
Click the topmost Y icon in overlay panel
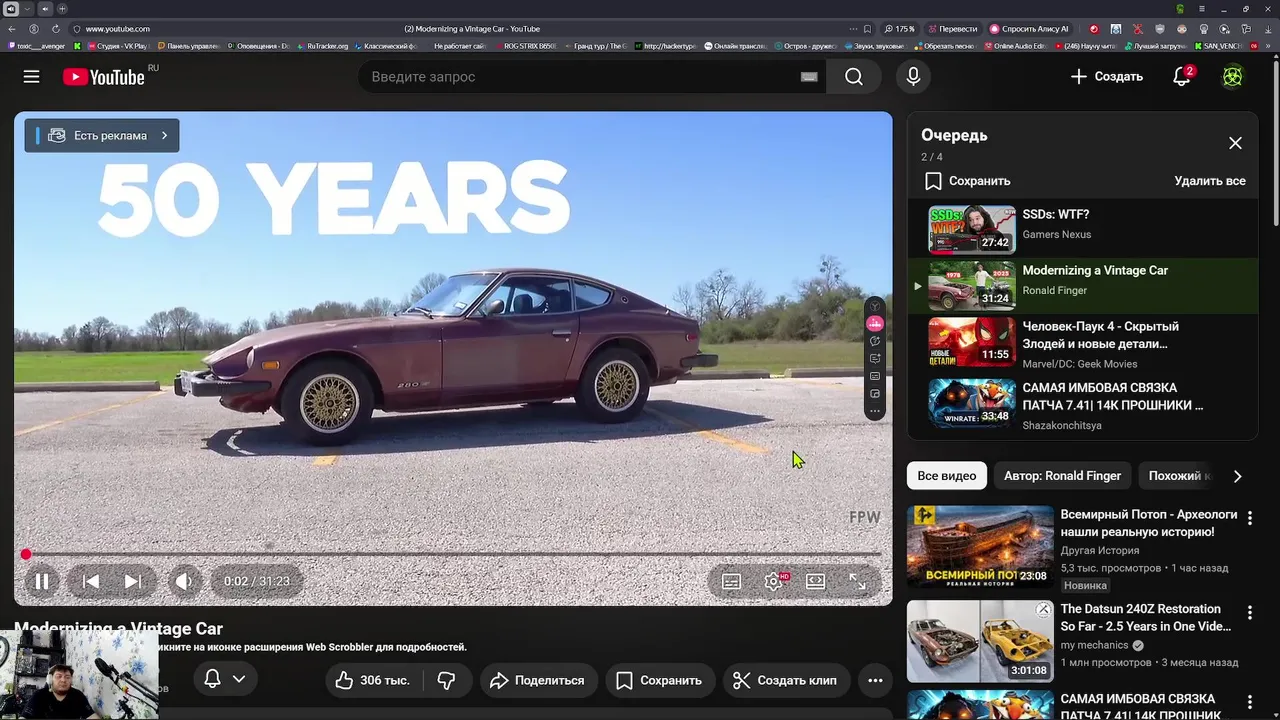pos(875,306)
